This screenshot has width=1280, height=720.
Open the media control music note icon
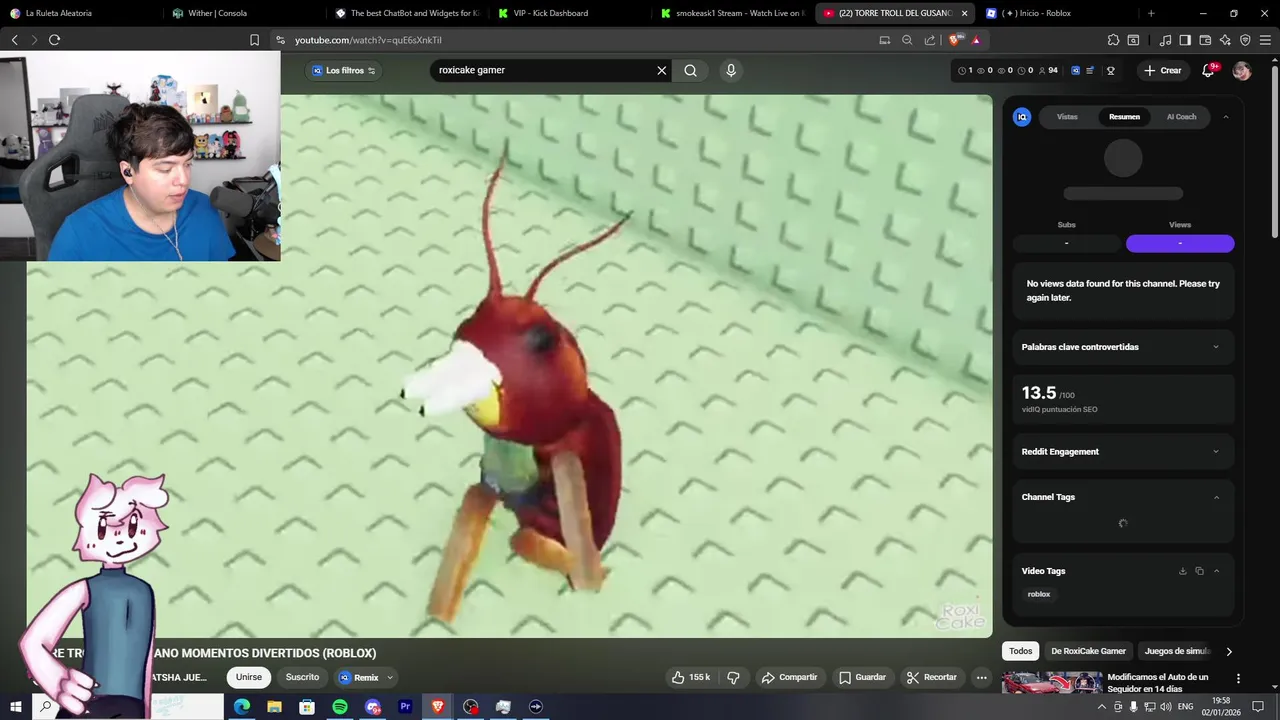[x=1165, y=40]
